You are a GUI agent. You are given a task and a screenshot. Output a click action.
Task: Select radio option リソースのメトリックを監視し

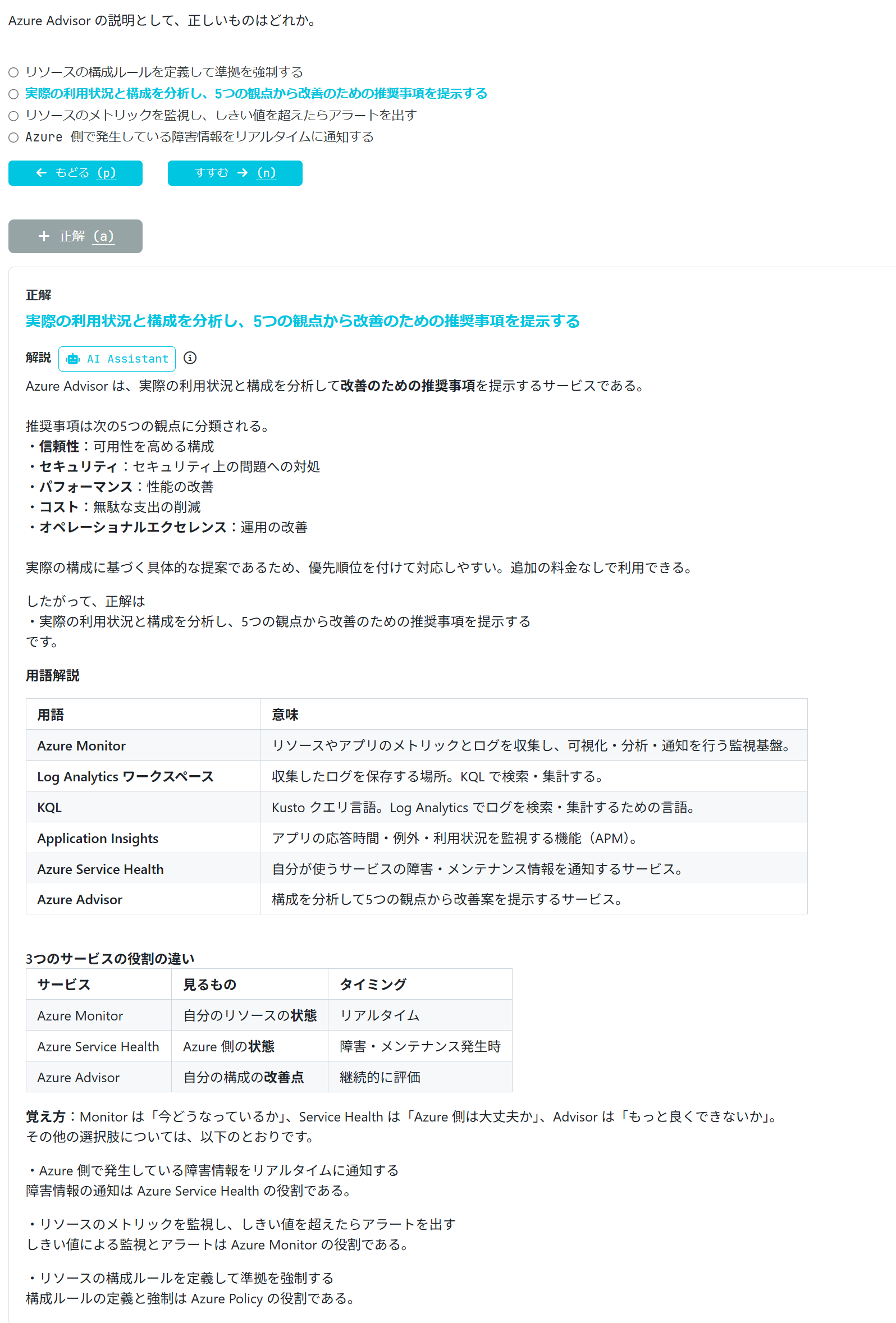(13, 116)
